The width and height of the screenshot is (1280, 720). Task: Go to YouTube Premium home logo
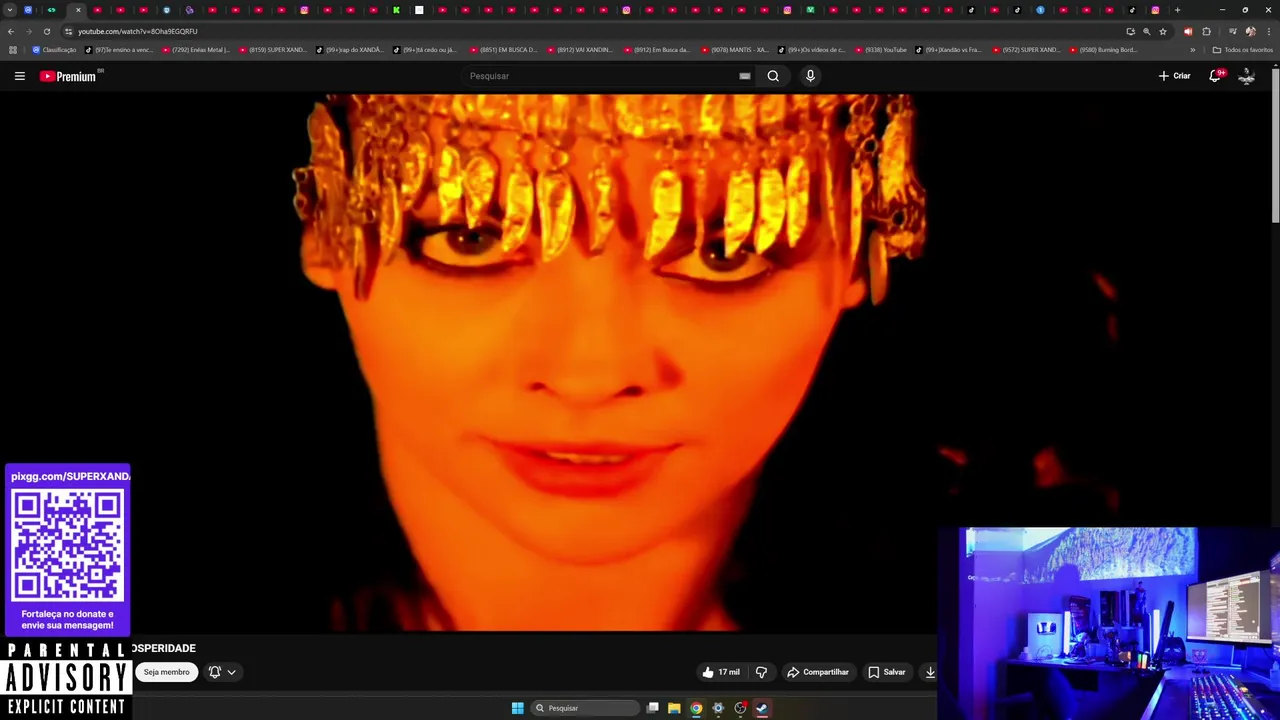point(70,76)
